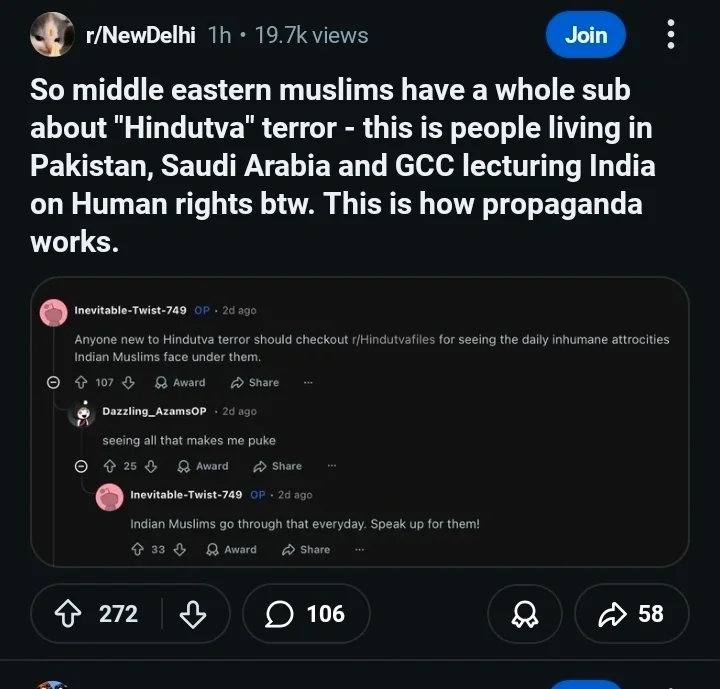Upvote the reply with 33 votes
720x689 pixels.
coord(137,549)
